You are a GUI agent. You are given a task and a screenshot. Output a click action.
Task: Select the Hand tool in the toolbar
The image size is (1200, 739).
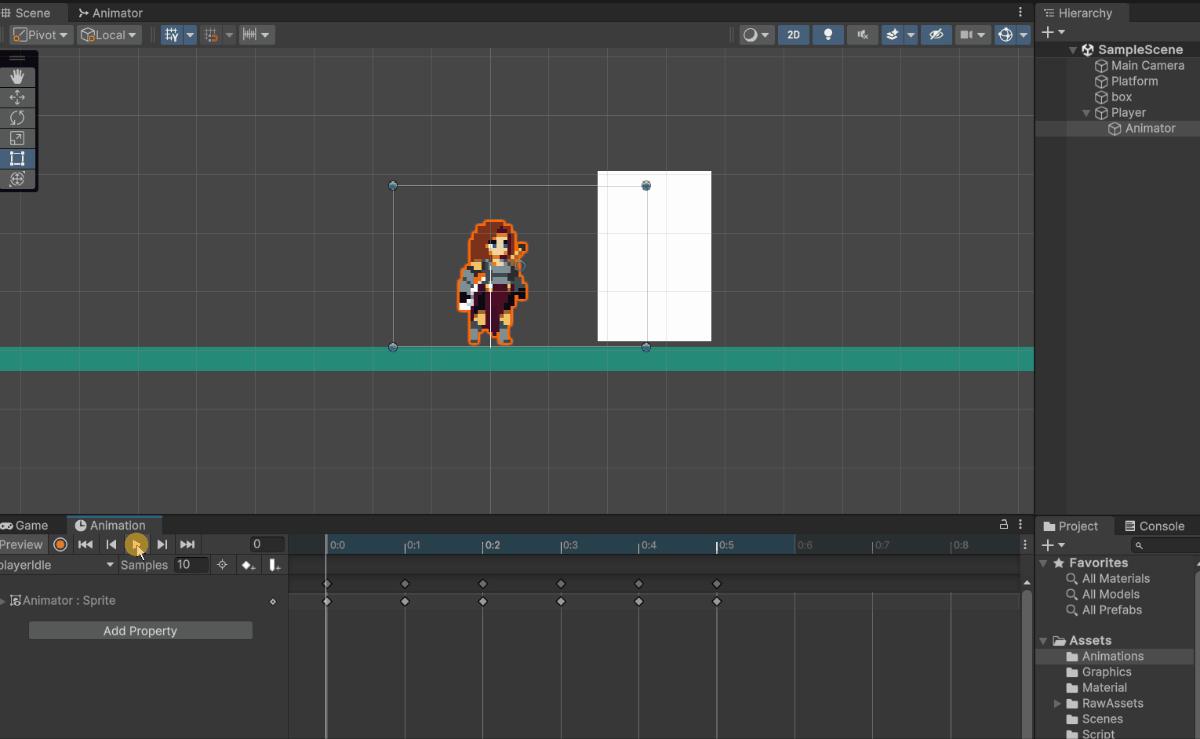tap(17, 75)
